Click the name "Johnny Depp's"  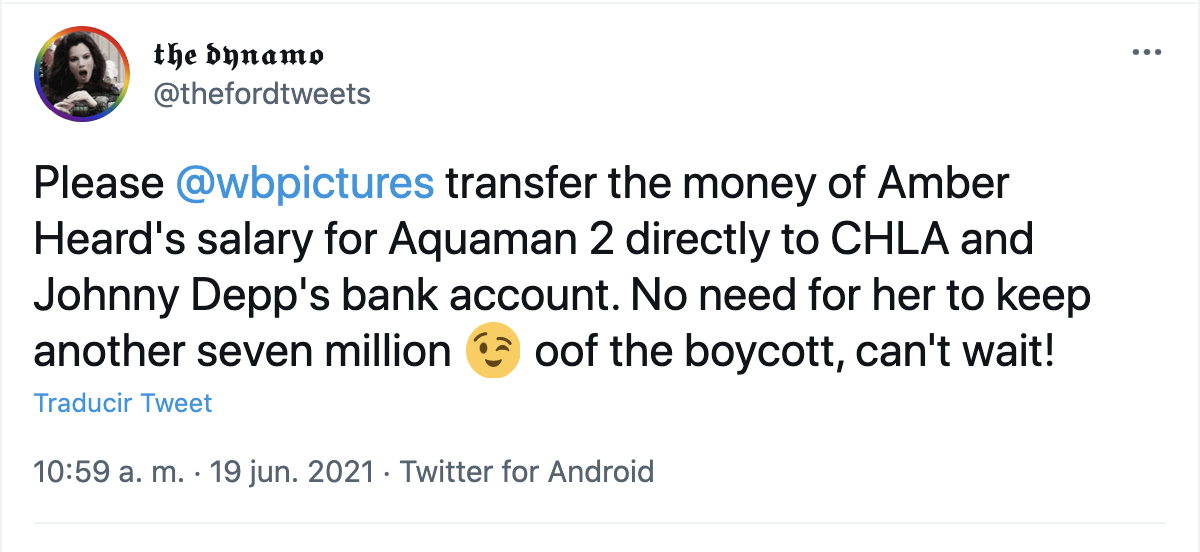[x=164, y=298]
